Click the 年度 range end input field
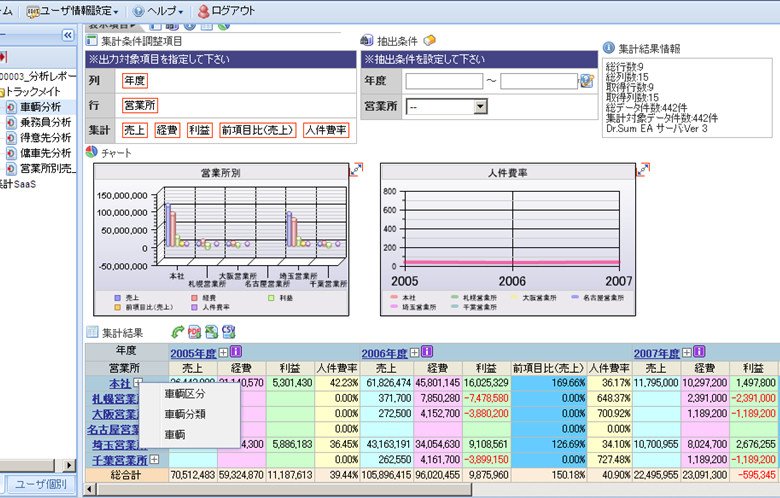The image size is (780, 498). 539,81
